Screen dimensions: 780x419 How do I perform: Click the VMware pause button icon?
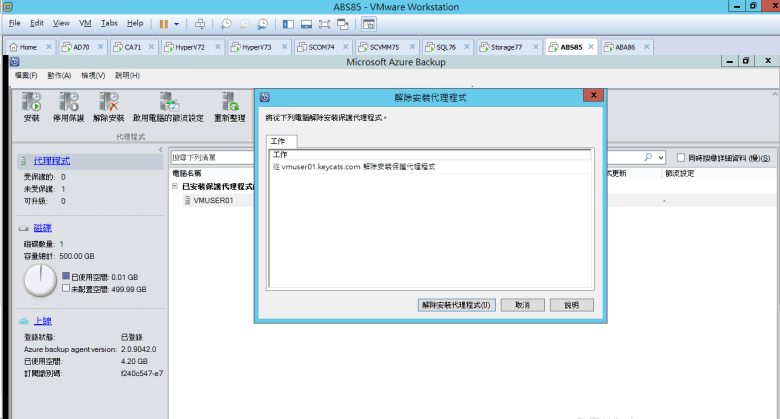pos(163,23)
